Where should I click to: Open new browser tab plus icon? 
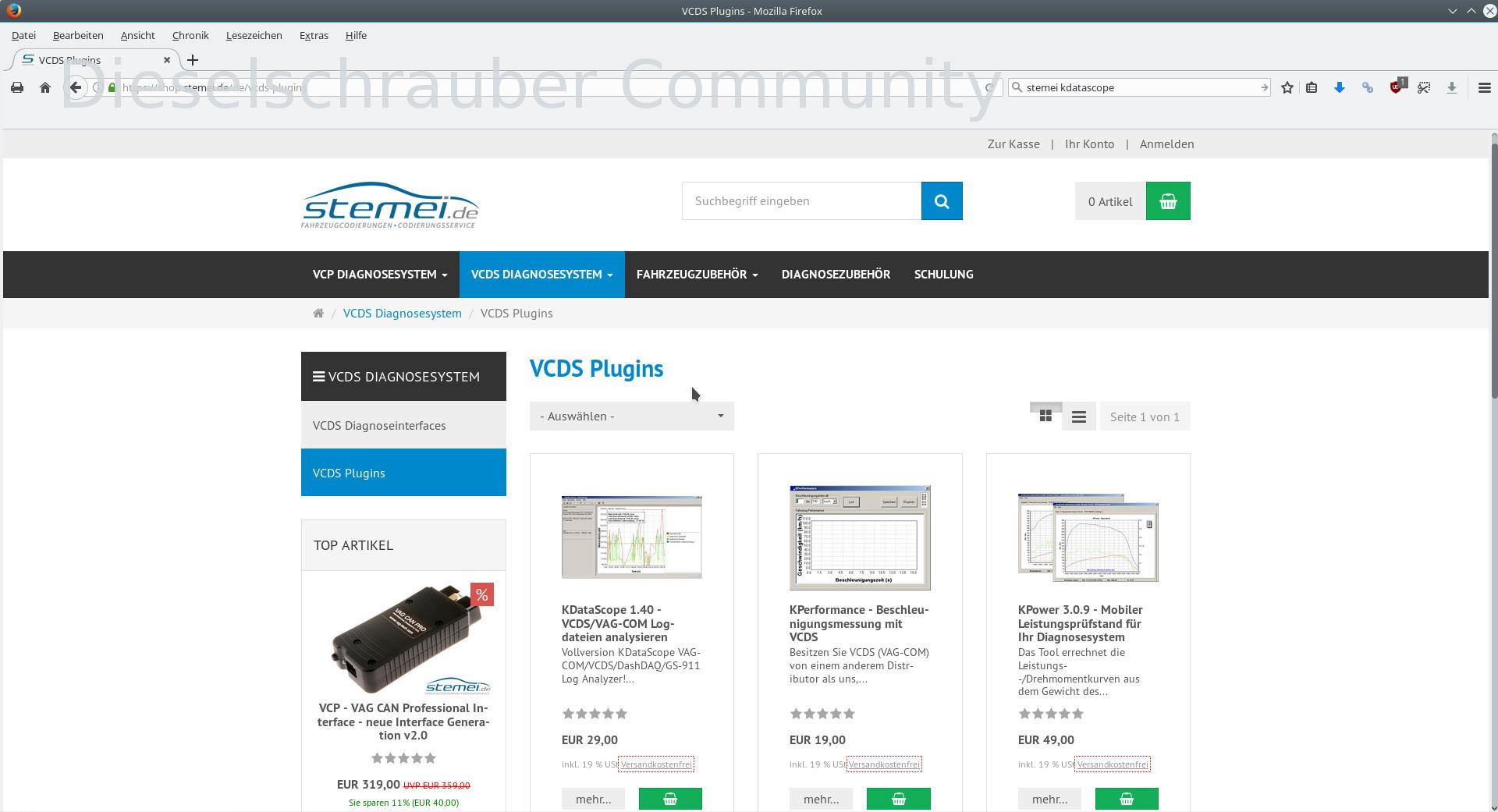click(193, 60)
